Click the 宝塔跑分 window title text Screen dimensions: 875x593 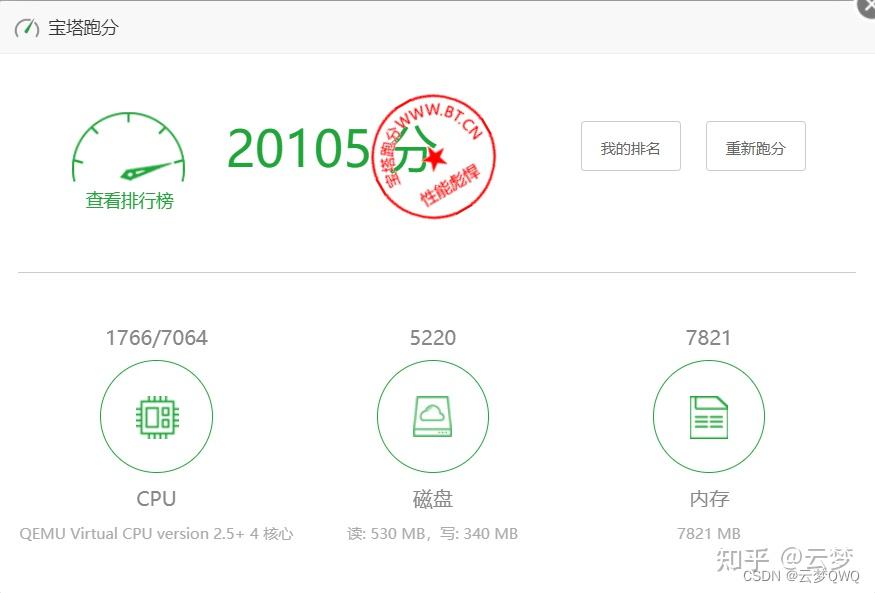coord(83,27)
